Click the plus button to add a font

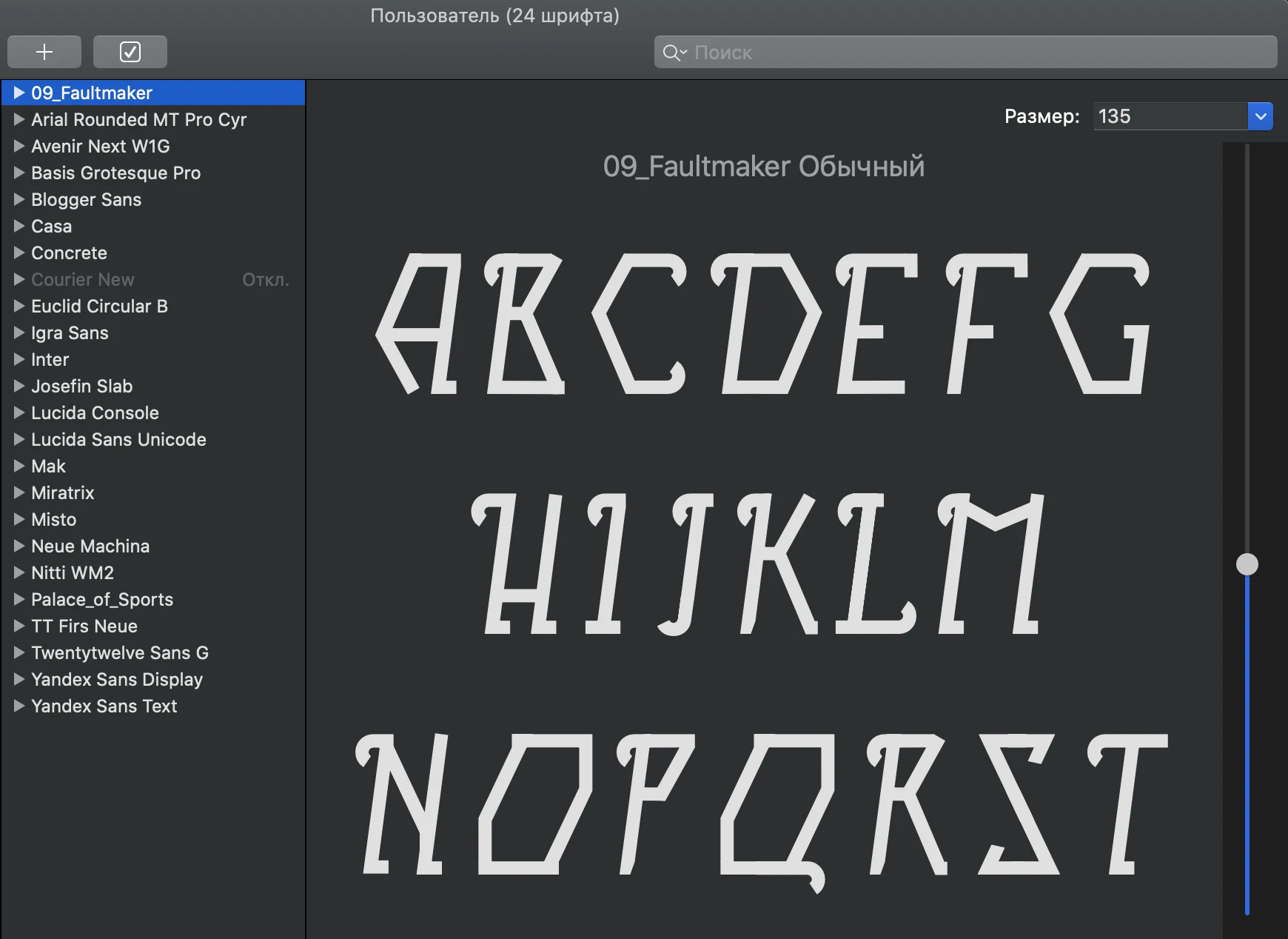[x=44, y=52]
